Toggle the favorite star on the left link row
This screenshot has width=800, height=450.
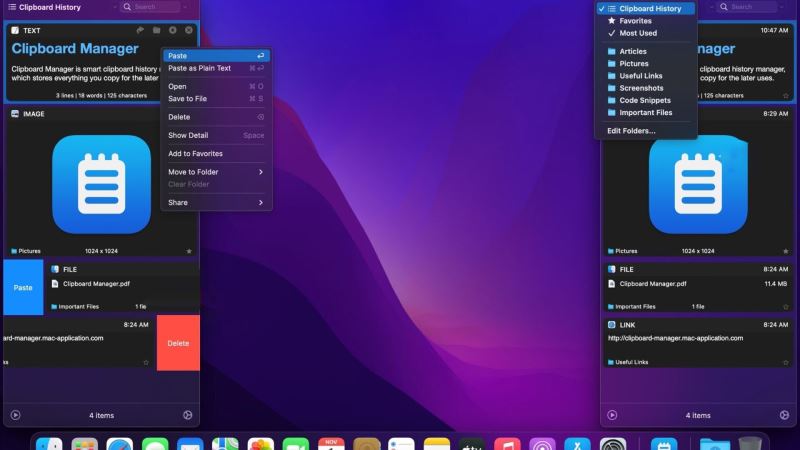coord(146,362)
